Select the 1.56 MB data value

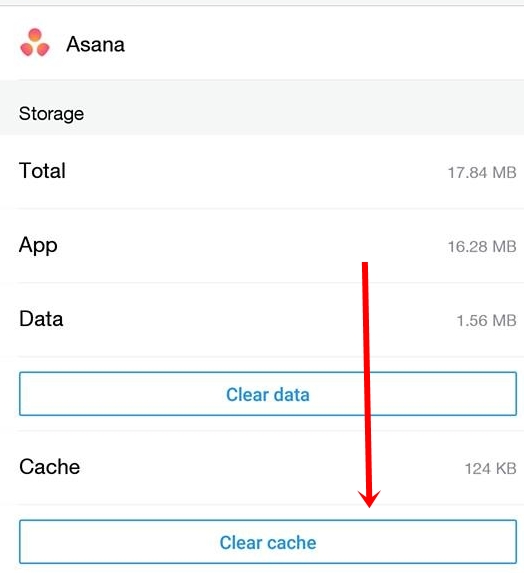(486, 321)
